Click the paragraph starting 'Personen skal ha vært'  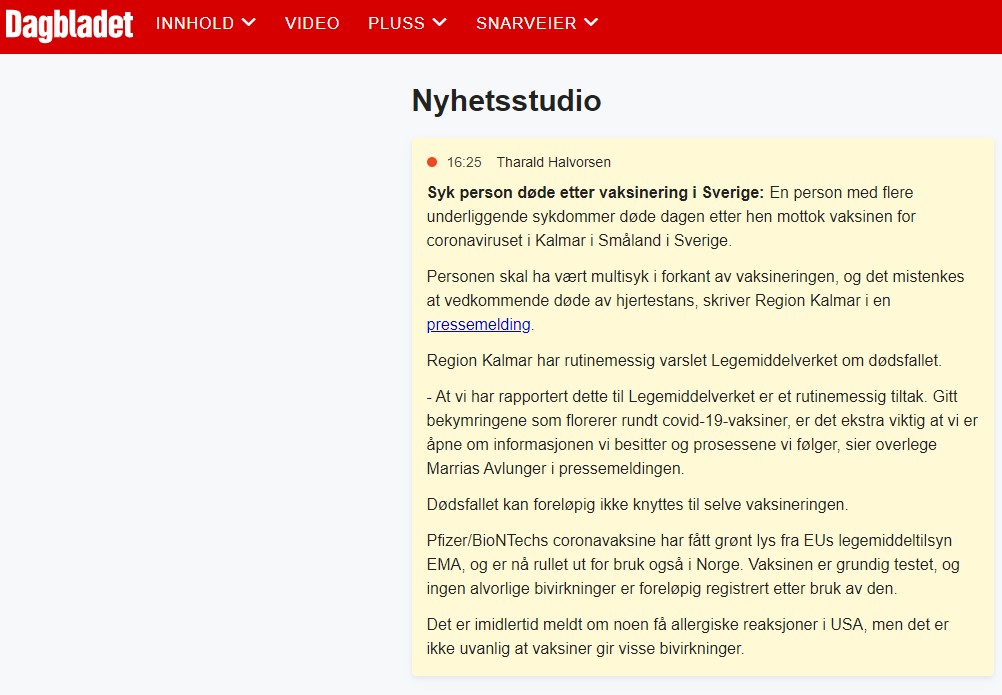click(695, 300)
